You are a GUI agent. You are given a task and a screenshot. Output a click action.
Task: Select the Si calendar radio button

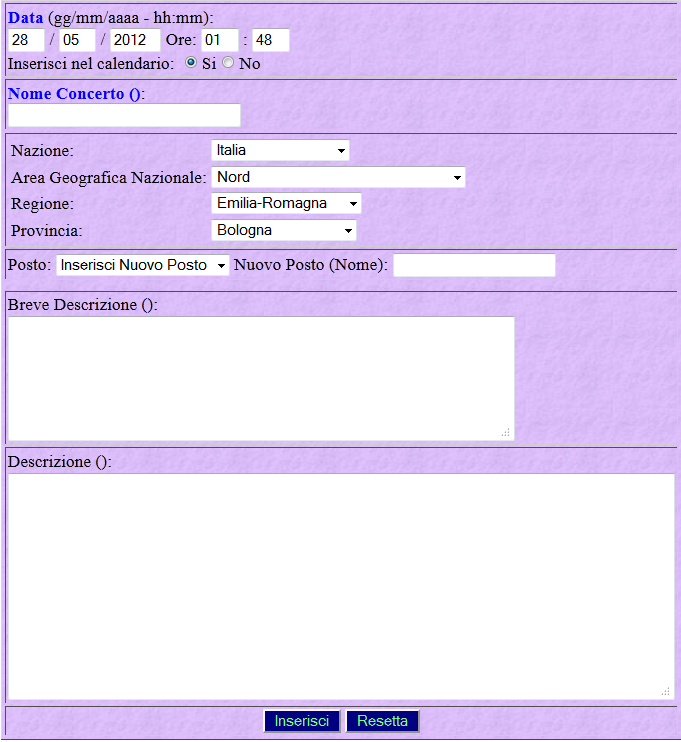tap(191, 62)
